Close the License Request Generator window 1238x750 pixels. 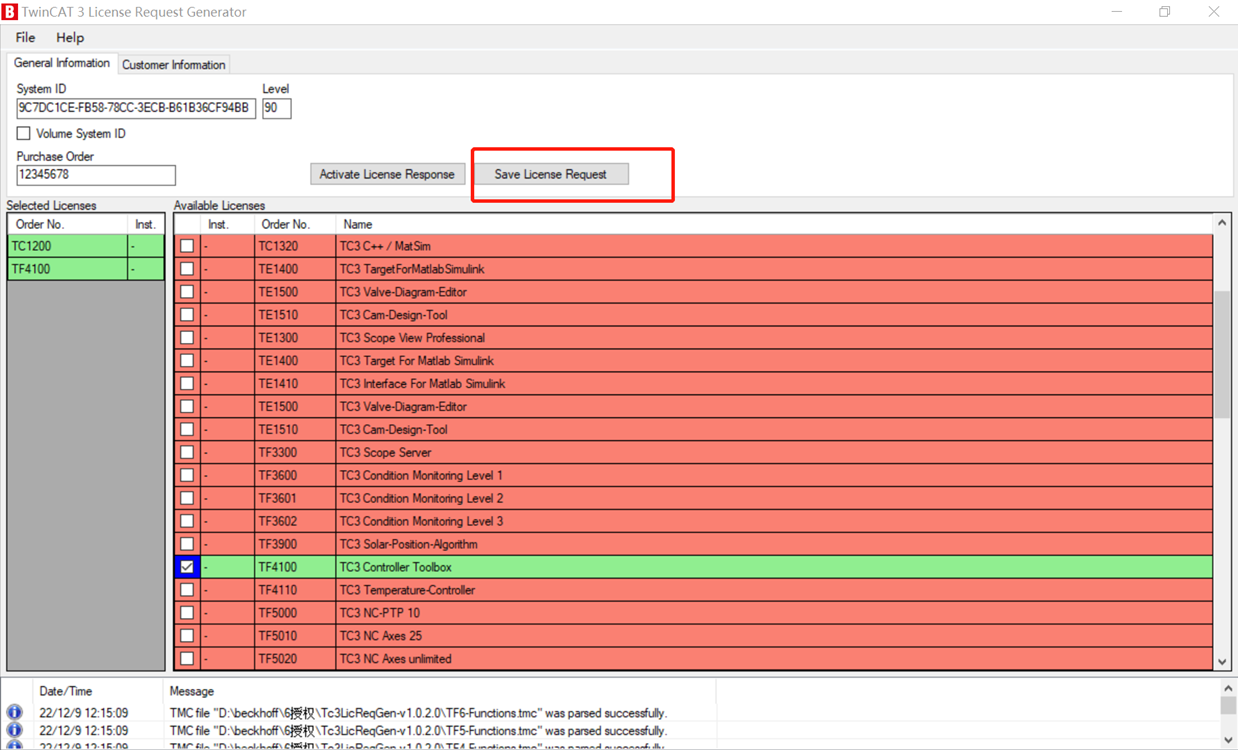[1213, 12]
